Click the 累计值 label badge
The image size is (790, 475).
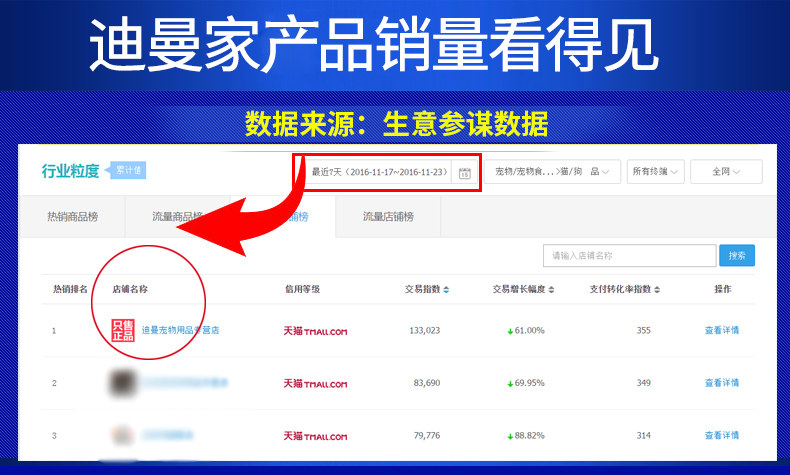(128, 170)
